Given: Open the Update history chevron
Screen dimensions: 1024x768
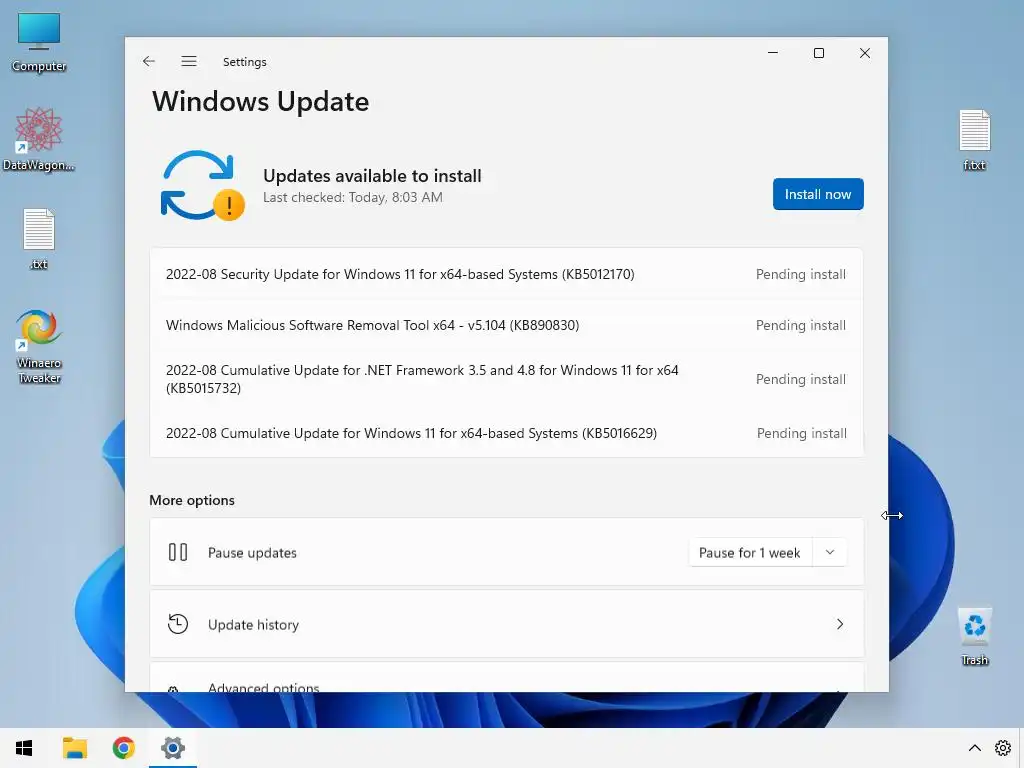Looking at the screenshot, I should 840,624.
